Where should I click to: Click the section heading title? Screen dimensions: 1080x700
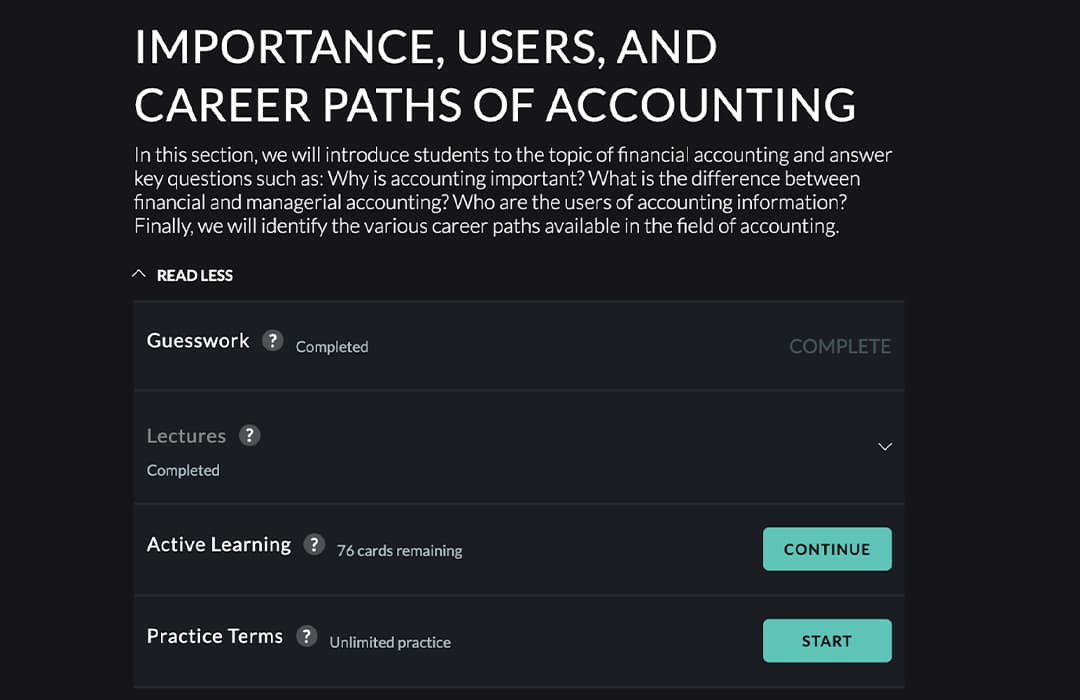point(494,76)
